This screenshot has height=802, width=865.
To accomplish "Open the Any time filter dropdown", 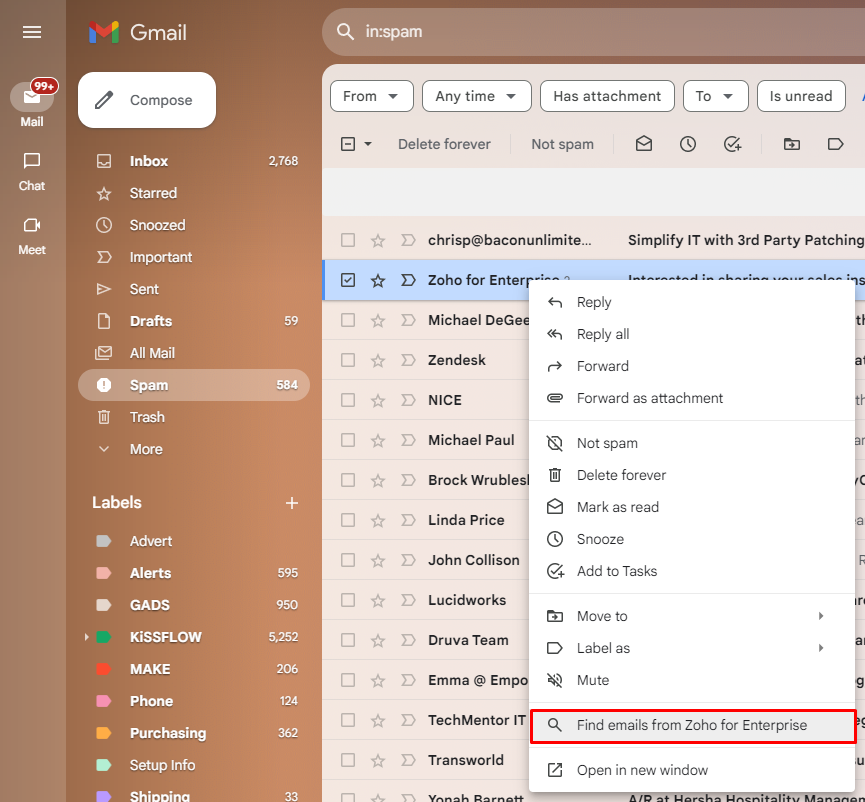I will coord(476,96).
